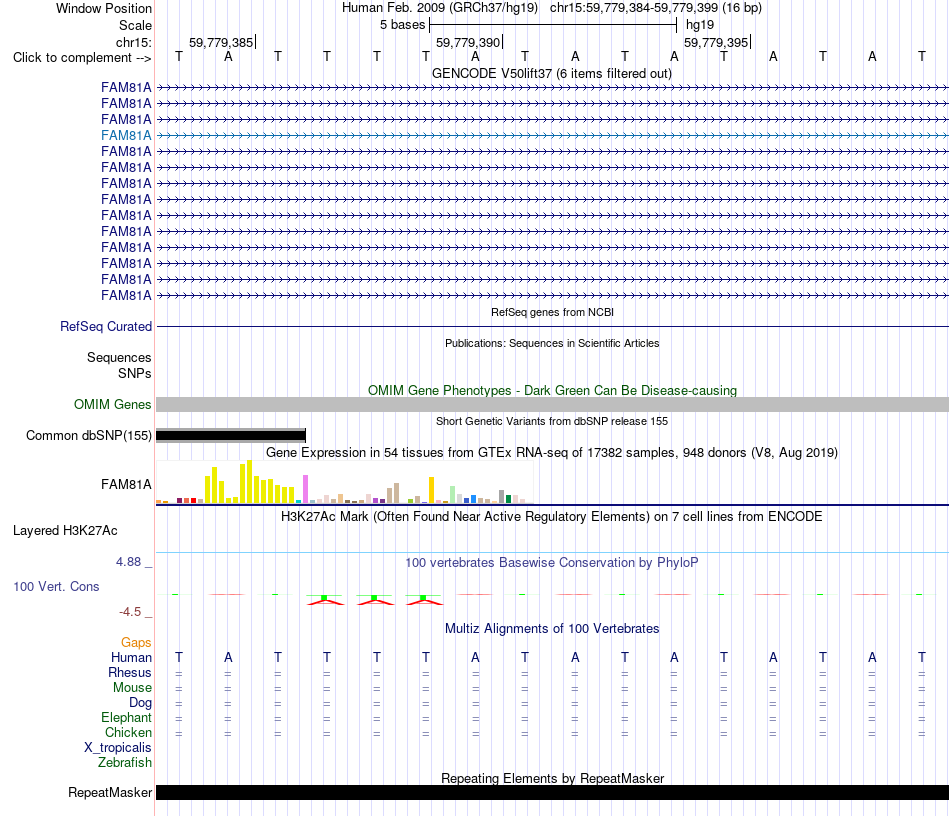The width and height of the screenshot is (950, 816).
Task: Click the -4.5 lower conservation scale value
Action: tap(130, 612)
